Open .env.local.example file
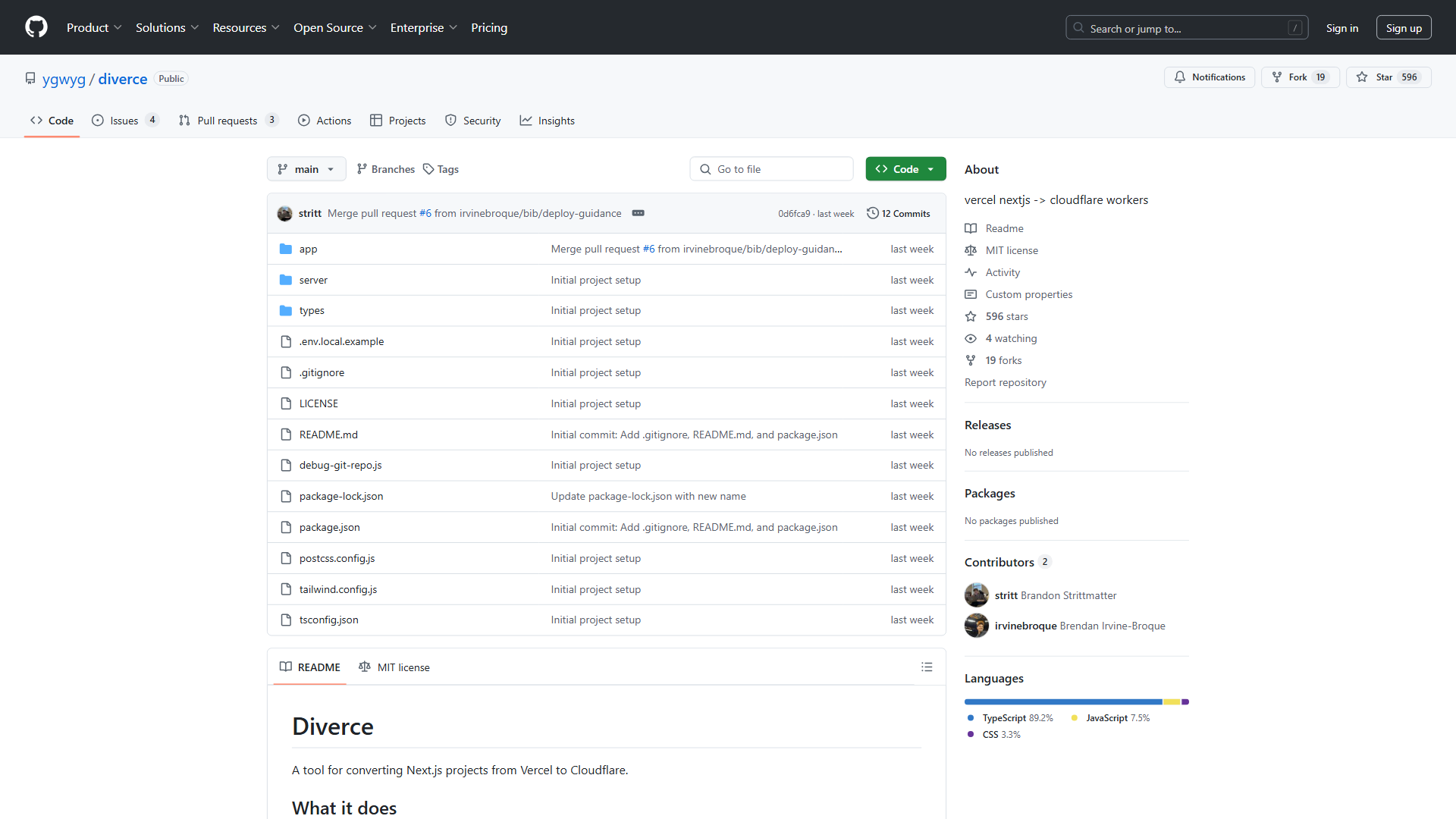The image size is (1456, 819). pyautogui.click(x=342, y=341)
